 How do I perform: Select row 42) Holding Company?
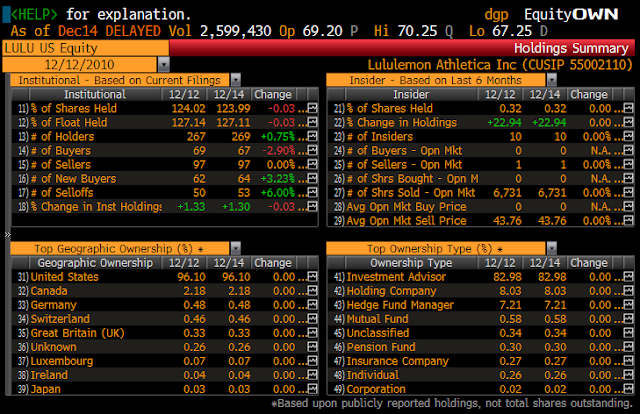click(x=480, y=291)
